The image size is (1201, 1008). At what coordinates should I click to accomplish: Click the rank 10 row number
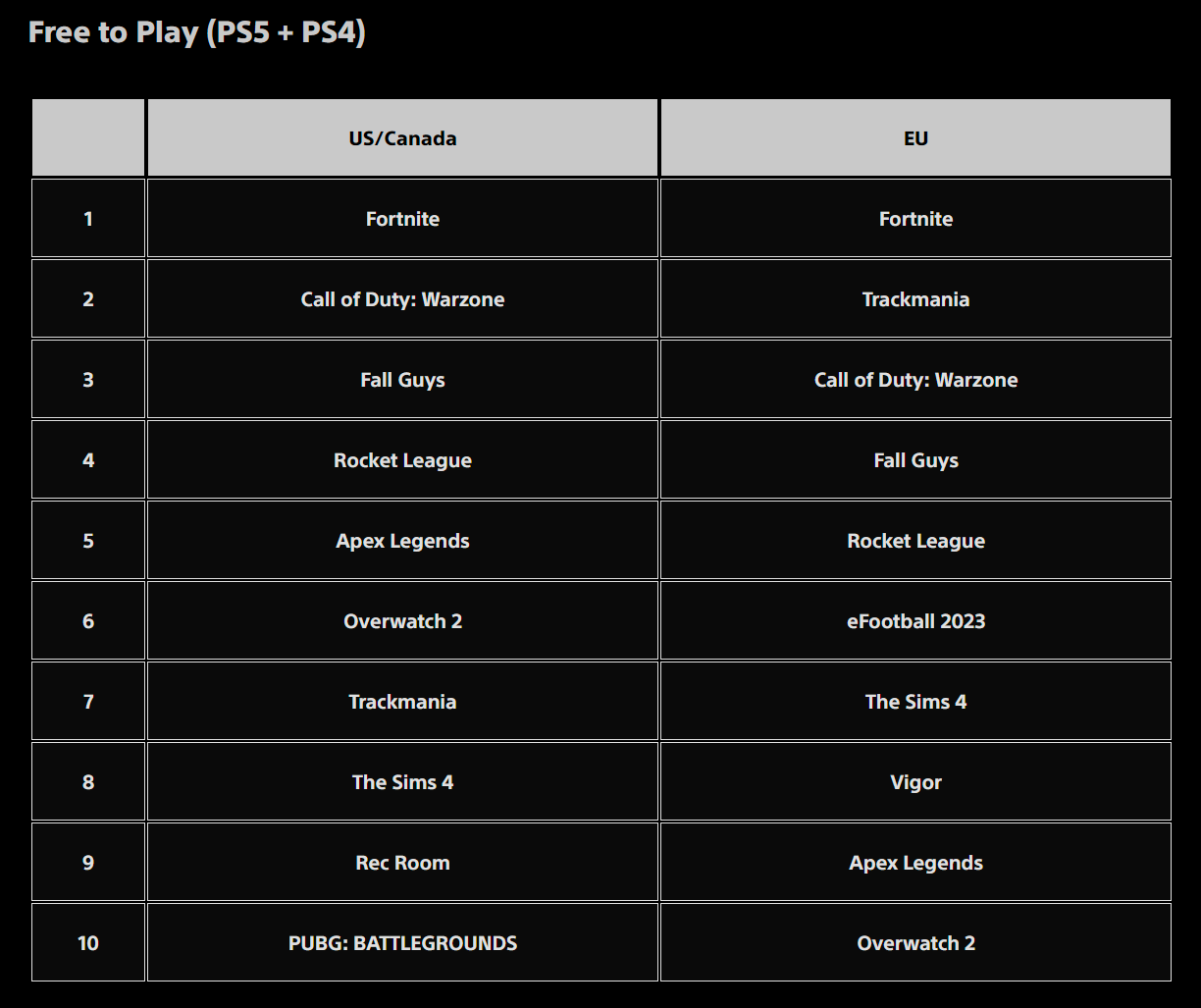click(x=88, y=942)
